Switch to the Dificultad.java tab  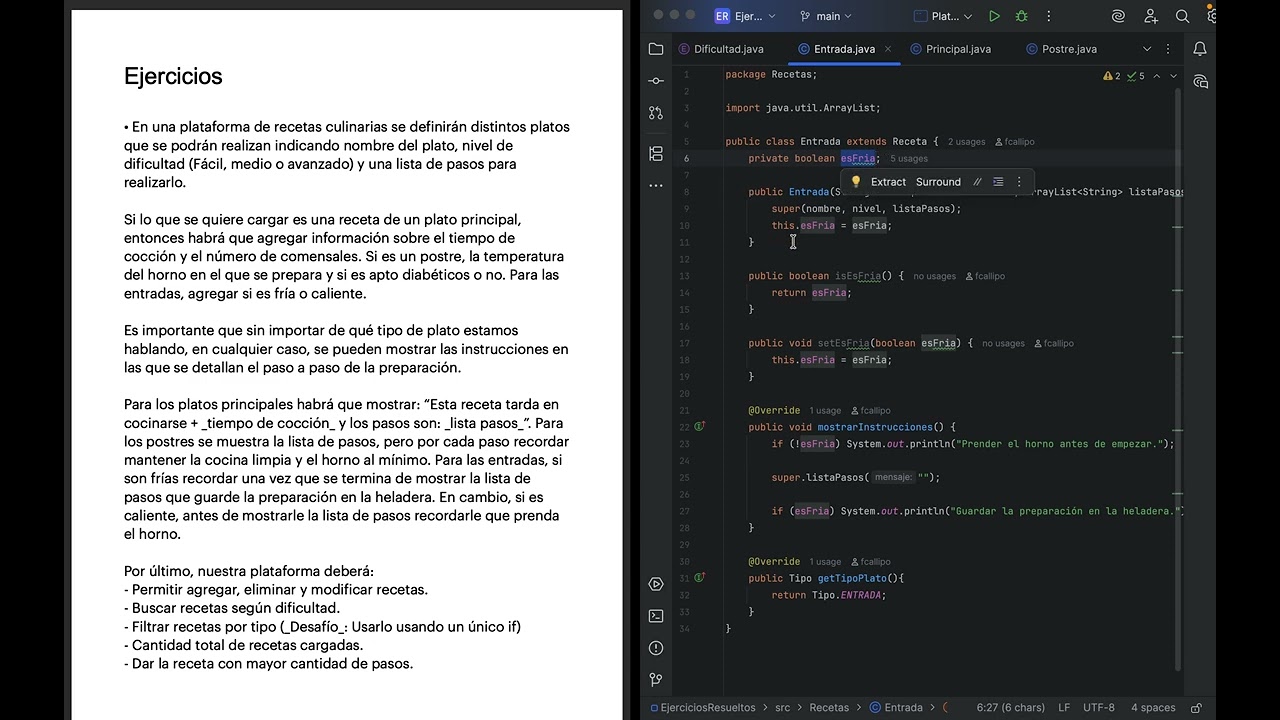pos(720,49)
